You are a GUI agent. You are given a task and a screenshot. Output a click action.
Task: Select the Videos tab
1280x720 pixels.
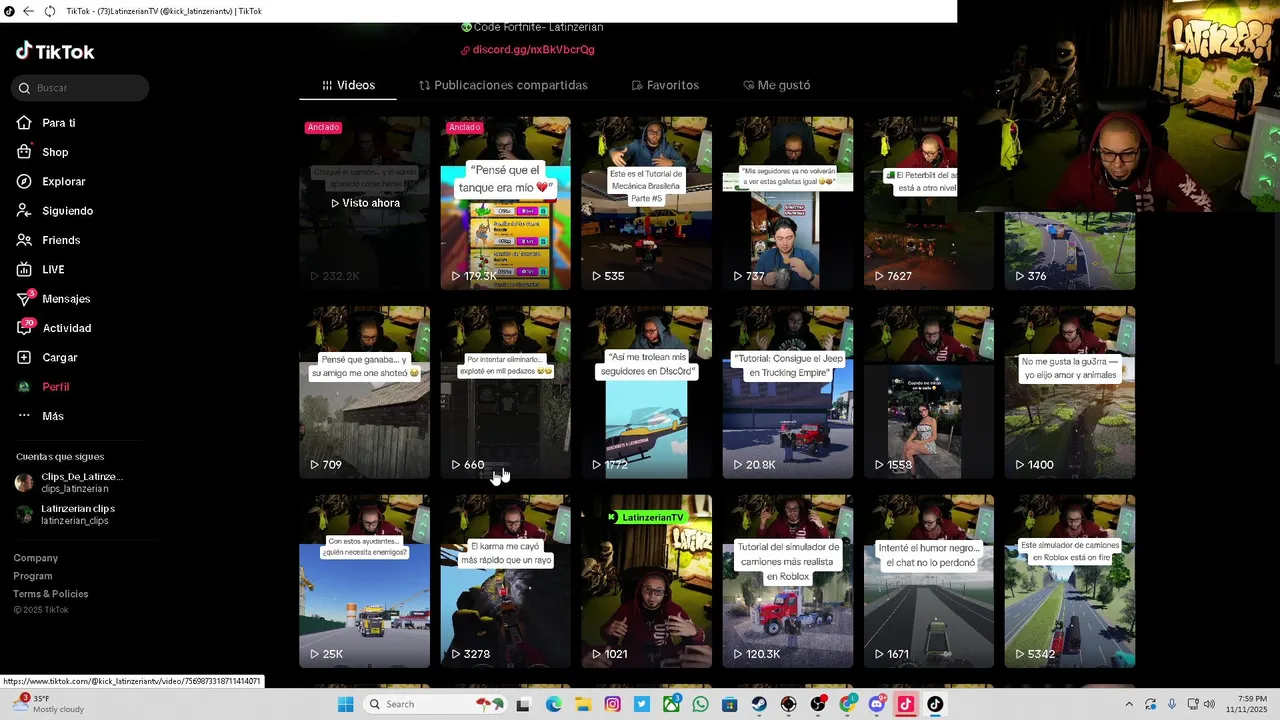tap(348, 86)
